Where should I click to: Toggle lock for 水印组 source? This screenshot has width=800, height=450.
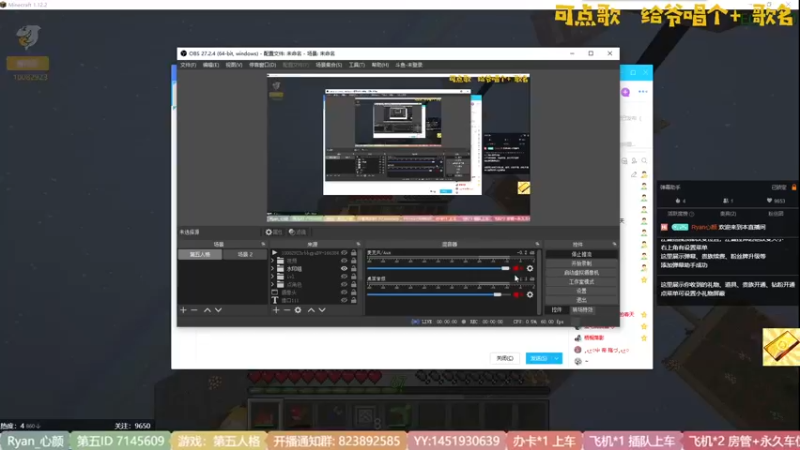pos(354,269)
